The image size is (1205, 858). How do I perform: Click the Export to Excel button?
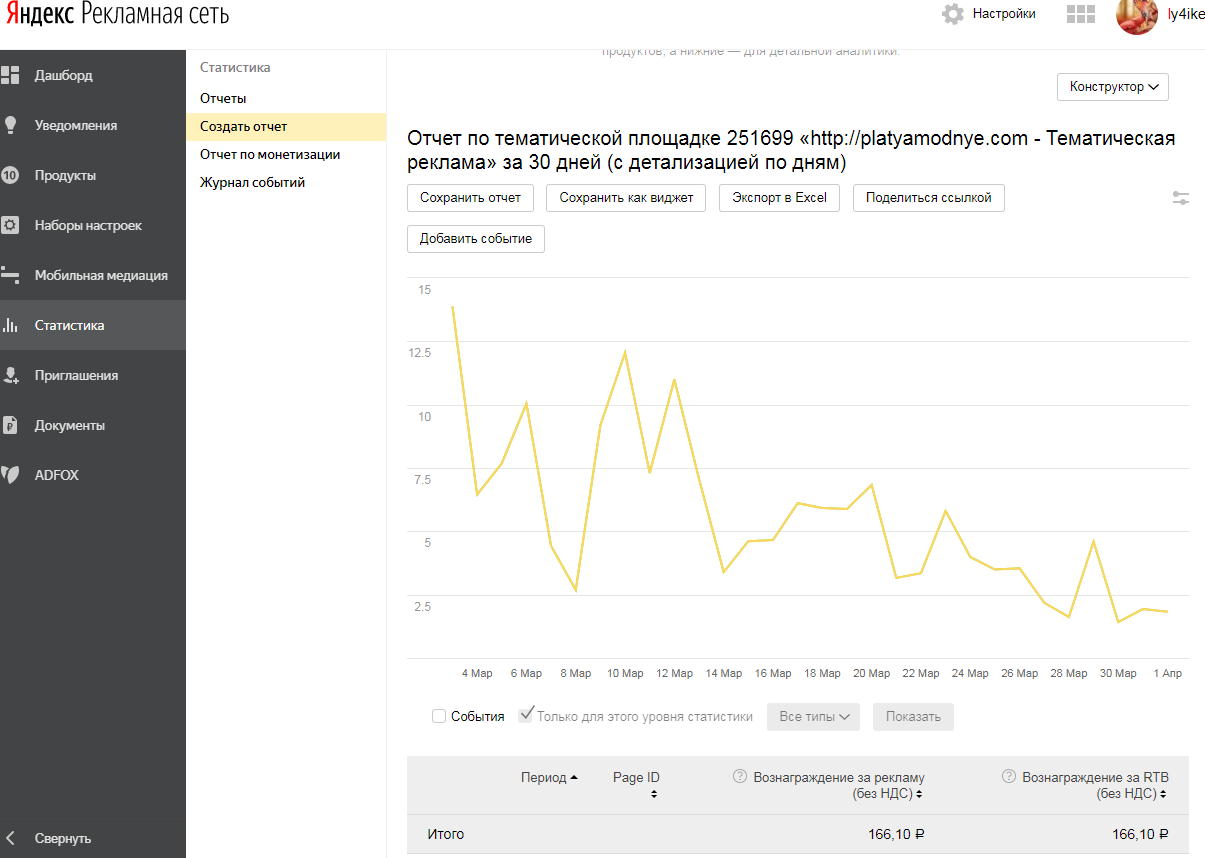779,198
